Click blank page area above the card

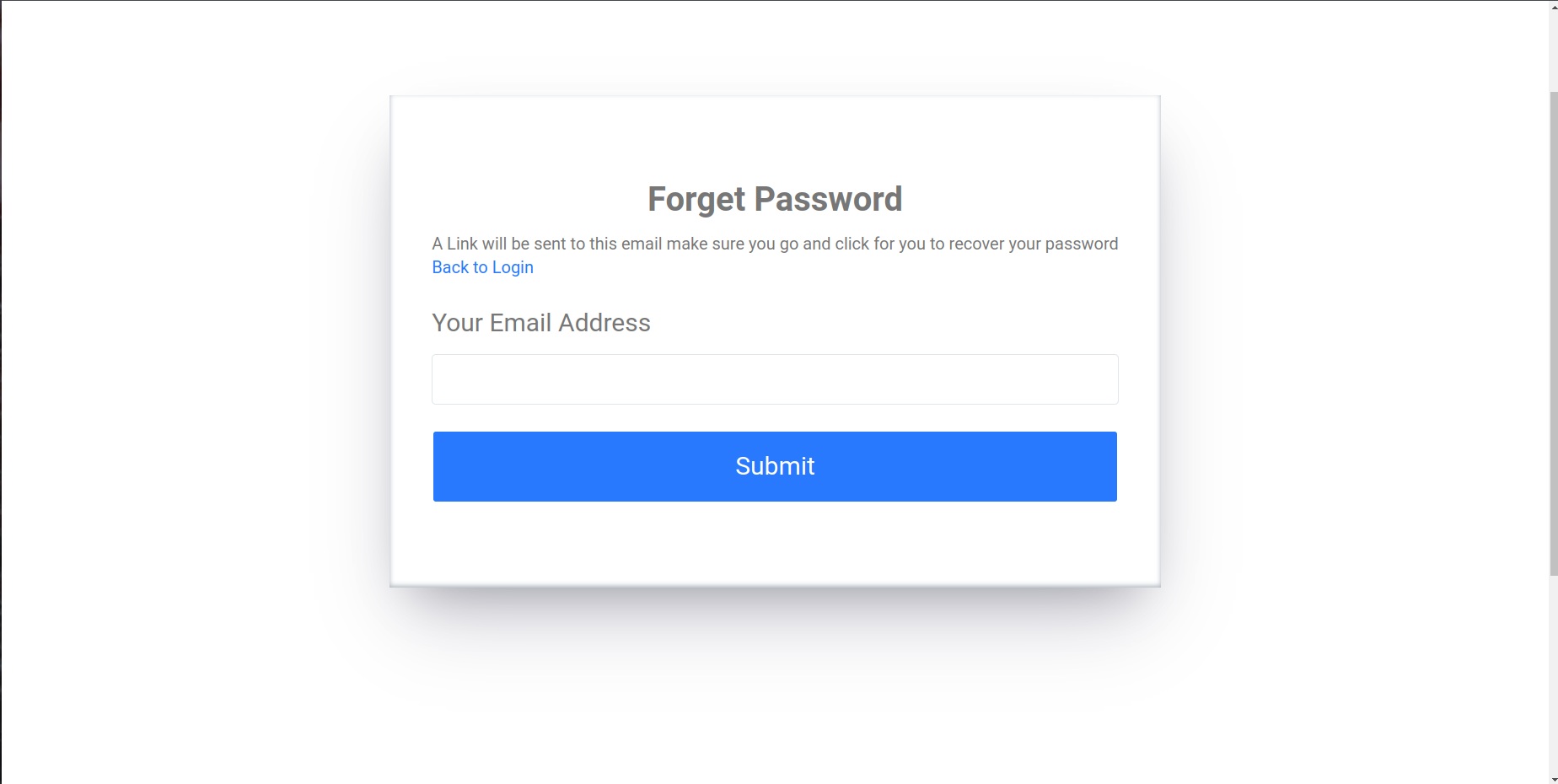[774, 46]
